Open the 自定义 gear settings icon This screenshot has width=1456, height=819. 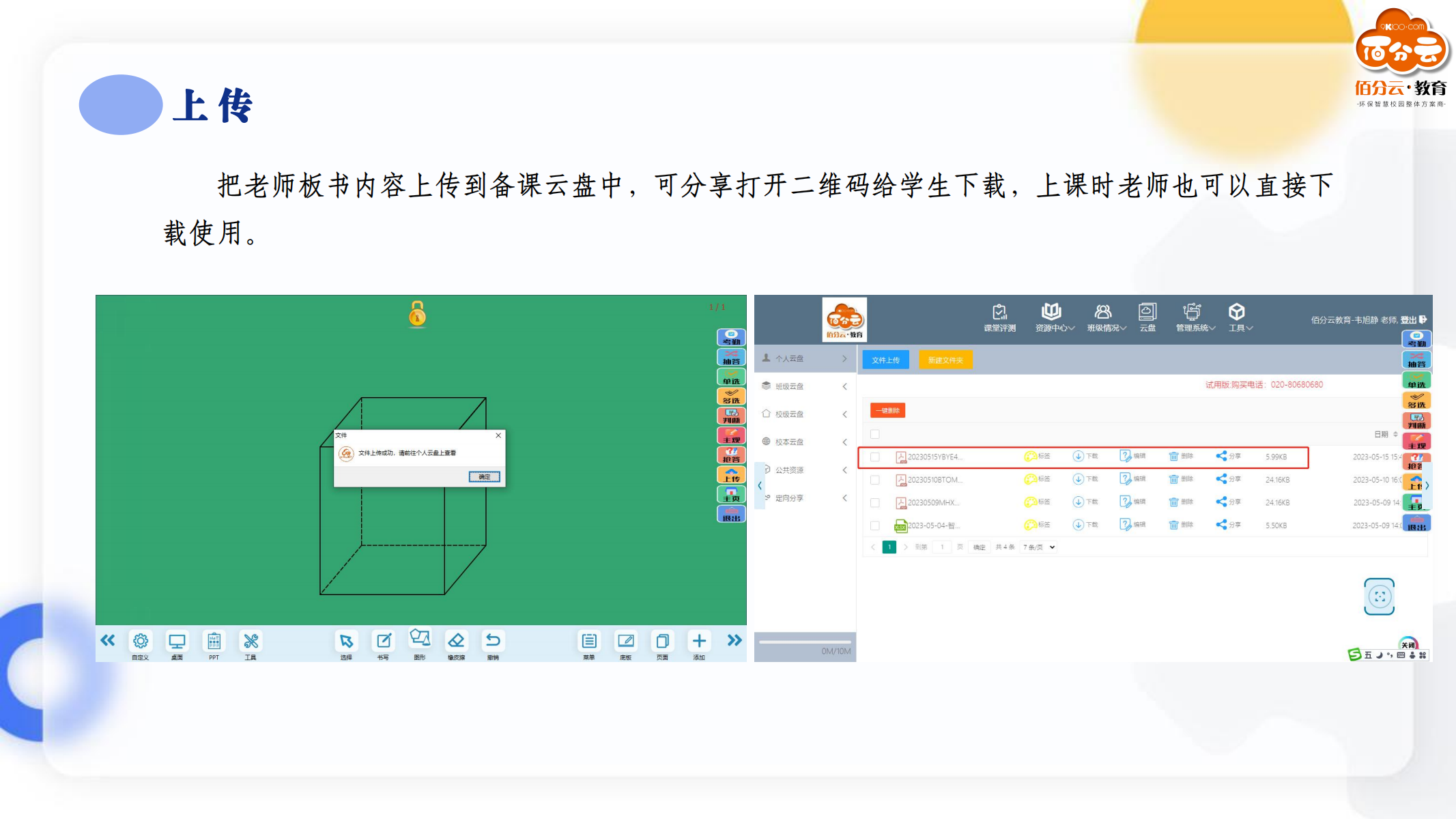141,645
